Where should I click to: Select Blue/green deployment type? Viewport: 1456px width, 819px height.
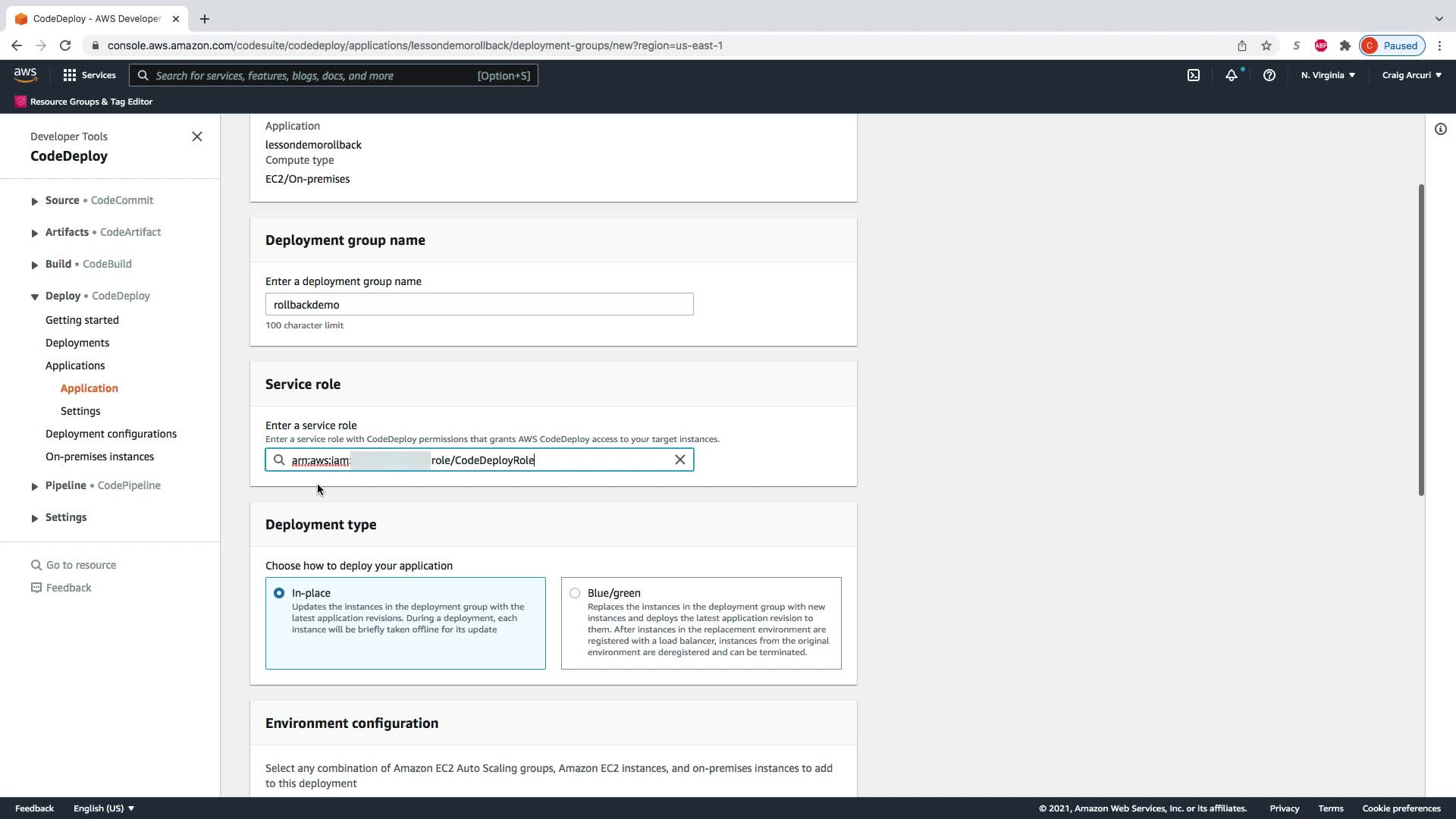(x=575, y=593)
